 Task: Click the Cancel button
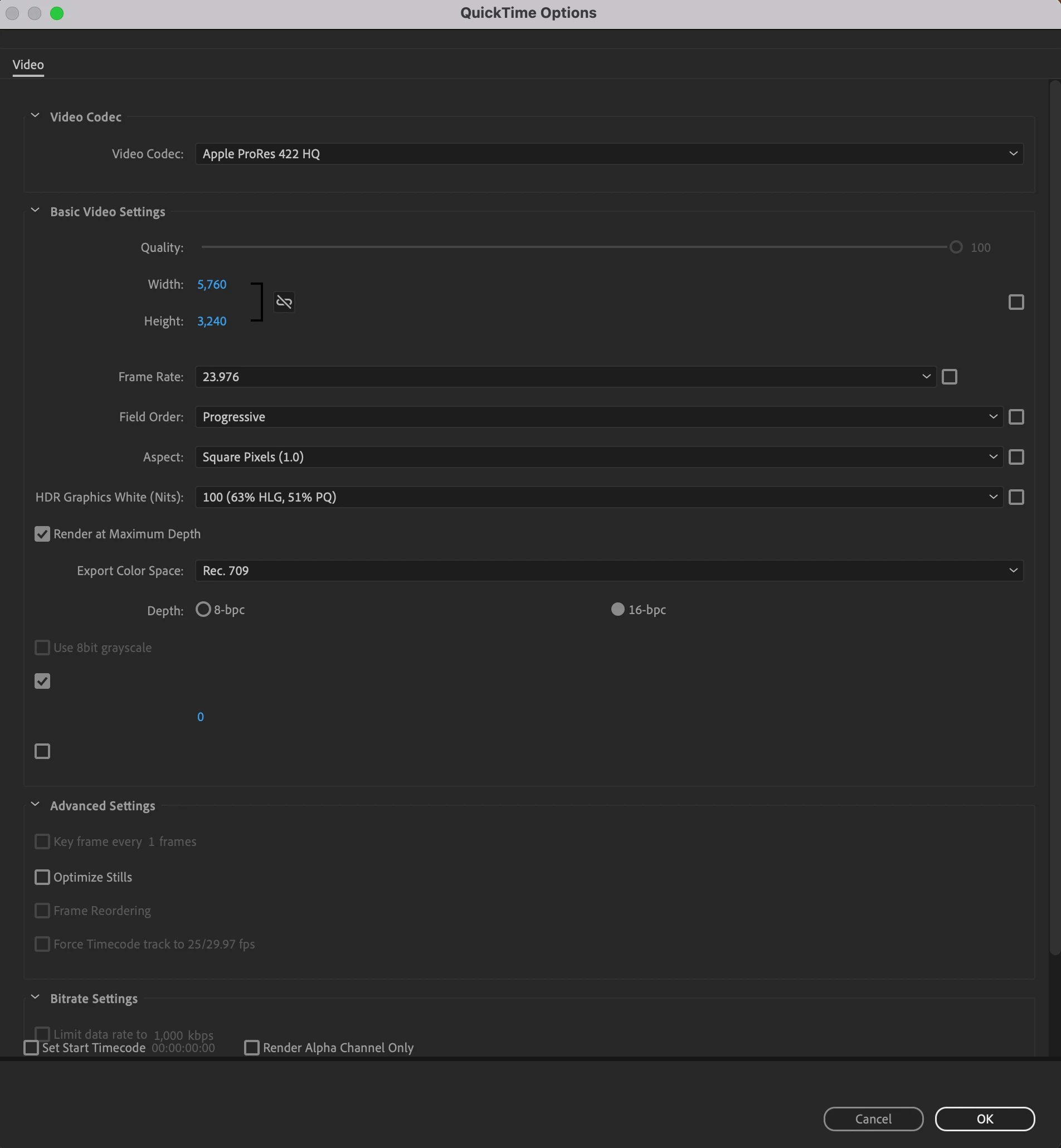(873, 1119)
